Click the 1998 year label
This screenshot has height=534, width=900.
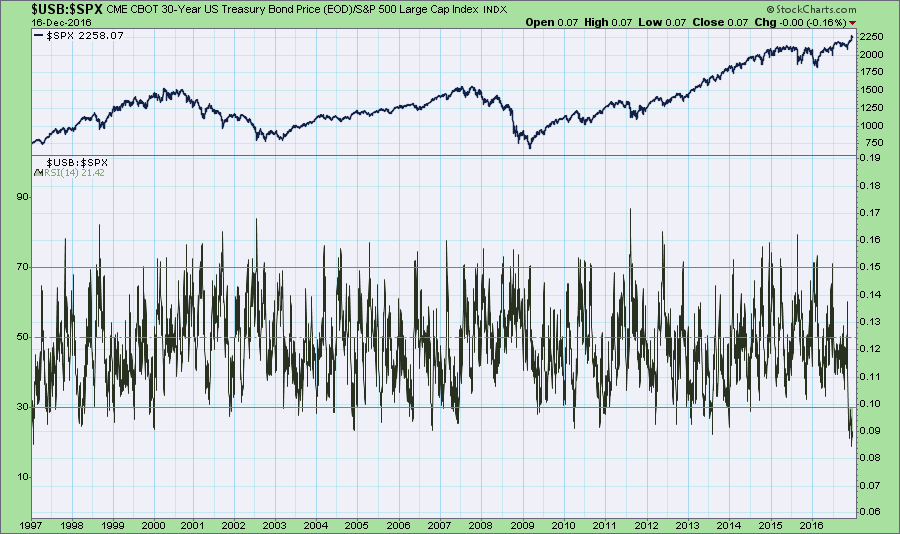71,525
